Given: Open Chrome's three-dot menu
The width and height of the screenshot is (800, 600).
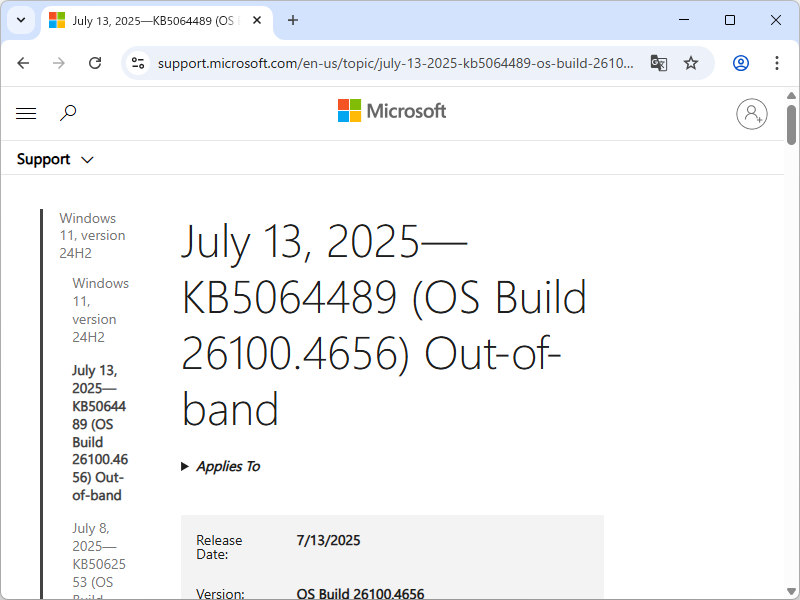Looking at the screenshot, I should pyautogui.click(x=777, y=62).
